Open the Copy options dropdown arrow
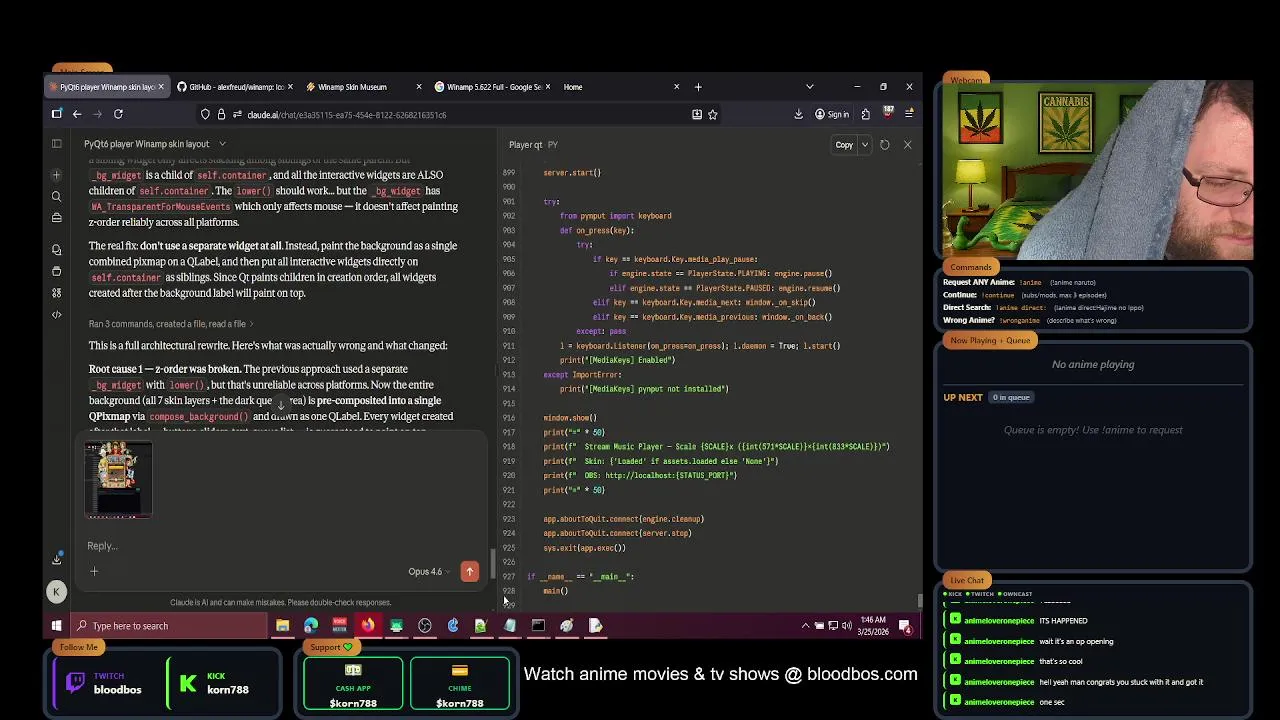 865,145
